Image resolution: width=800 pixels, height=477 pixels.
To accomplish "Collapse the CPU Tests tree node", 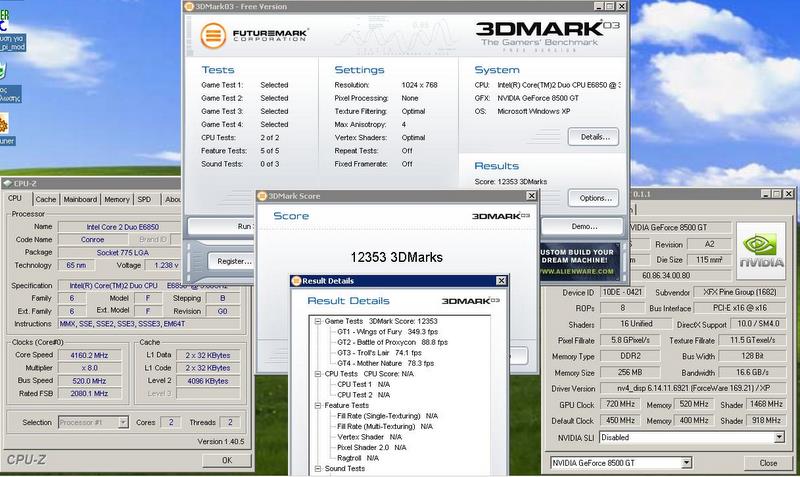I will 317,374.
